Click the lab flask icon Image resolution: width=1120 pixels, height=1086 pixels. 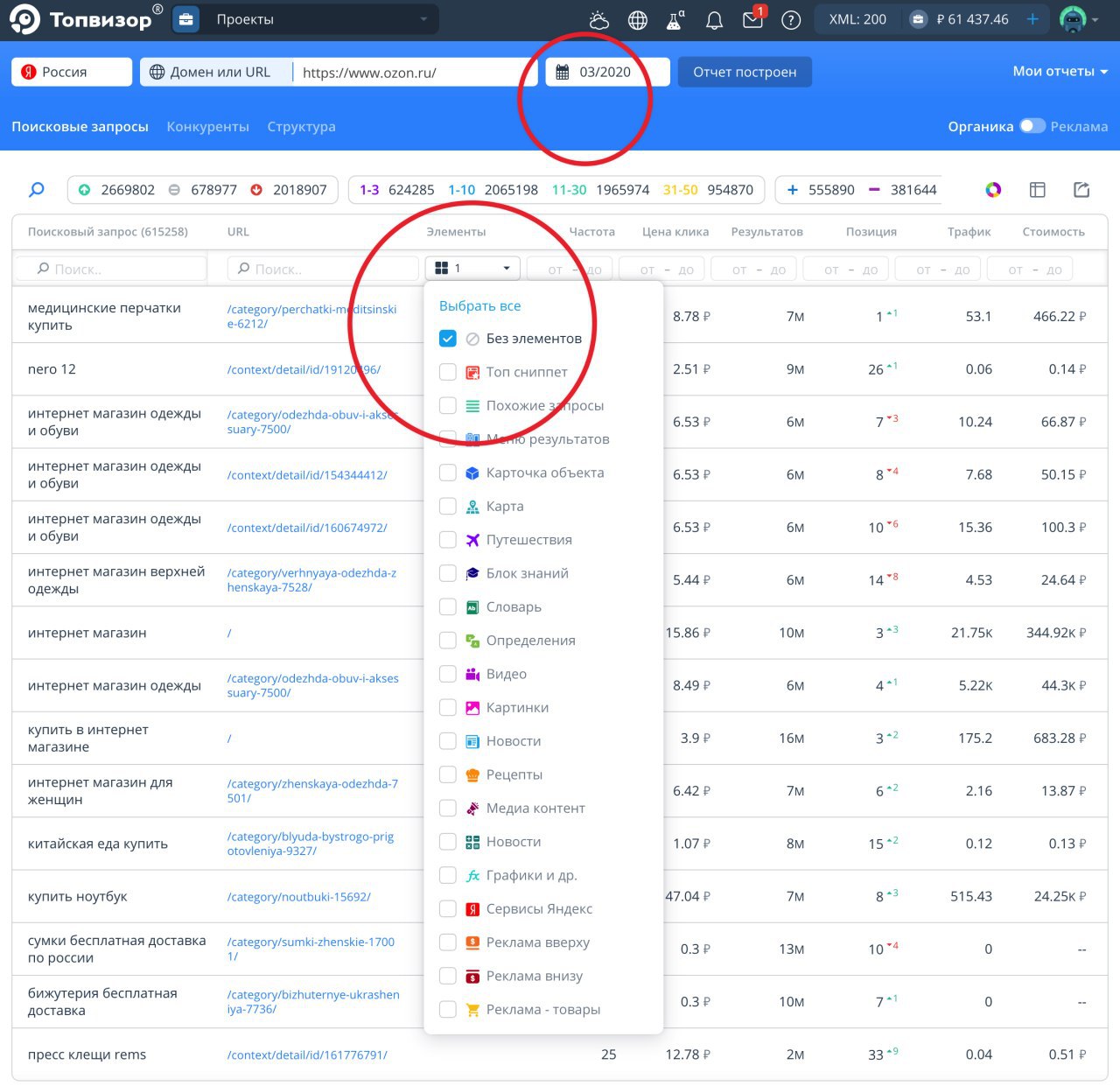point(675,20)
